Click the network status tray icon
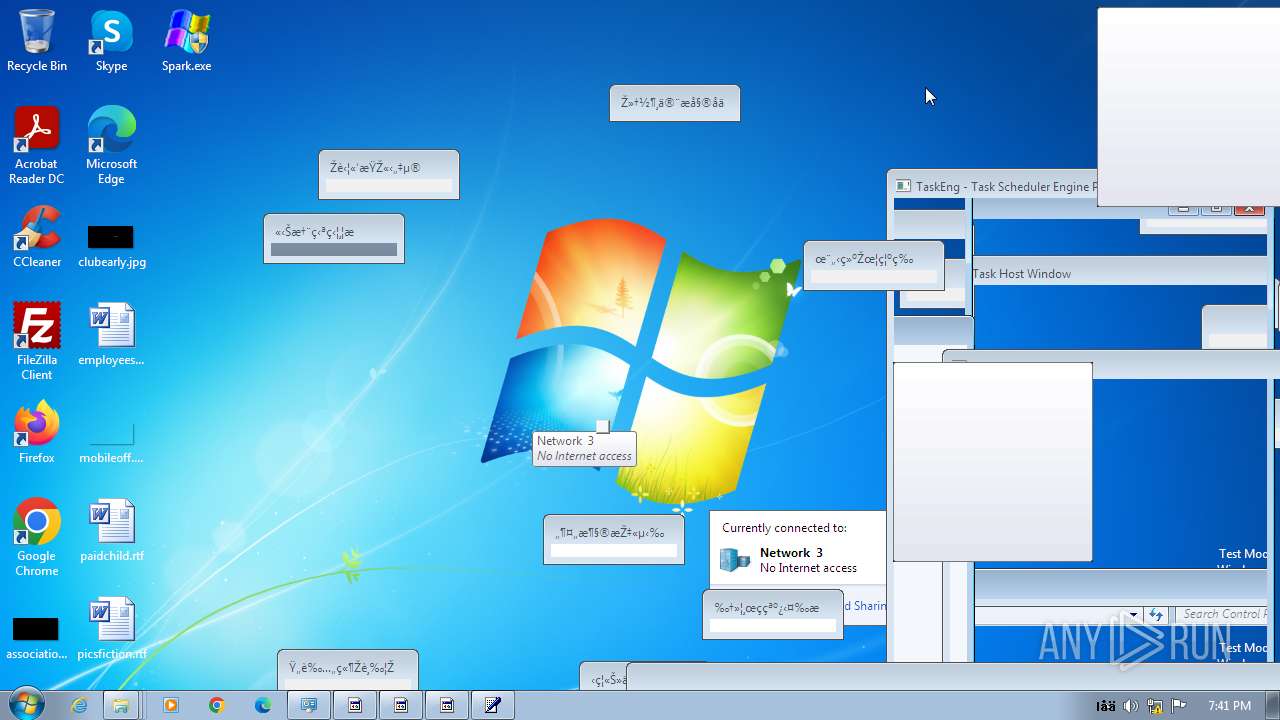The image size is (1280, 720). [1155, 706]
